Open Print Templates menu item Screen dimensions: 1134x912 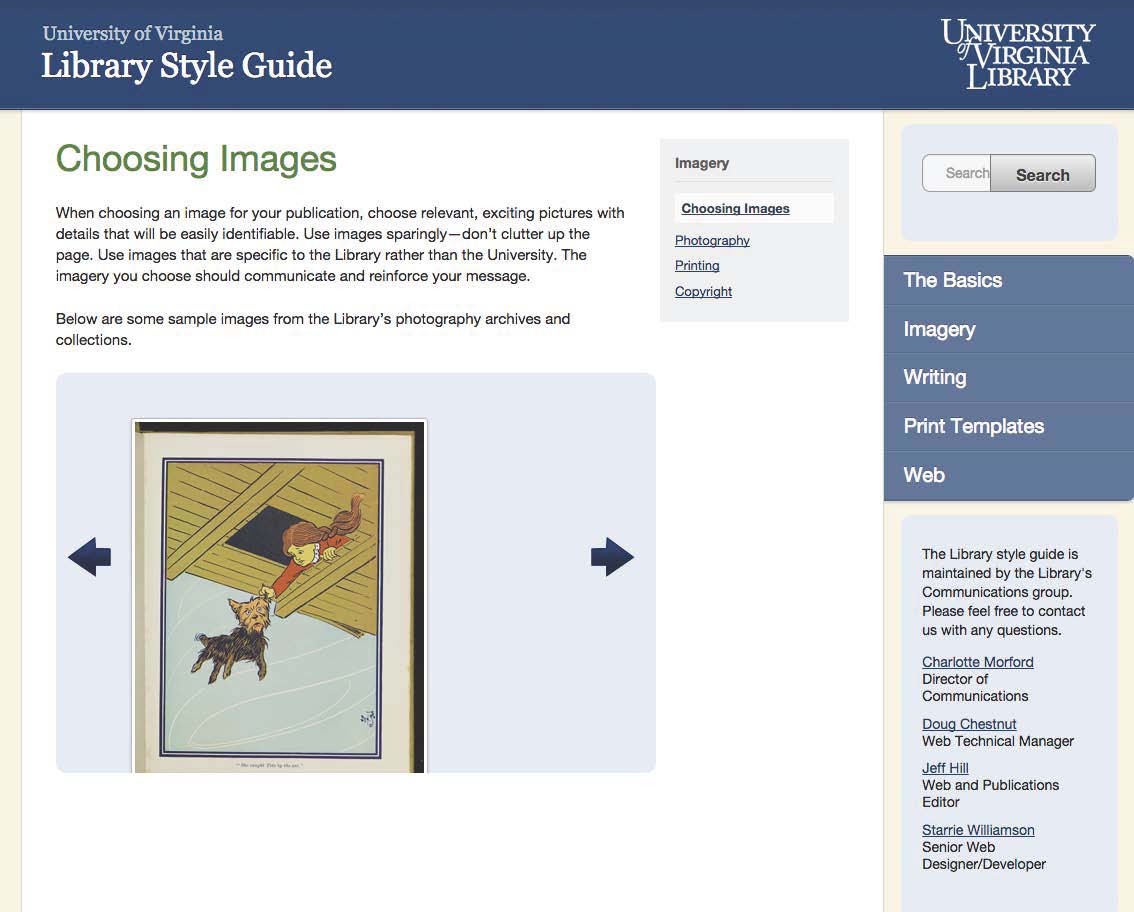click(x=973, y=426)
